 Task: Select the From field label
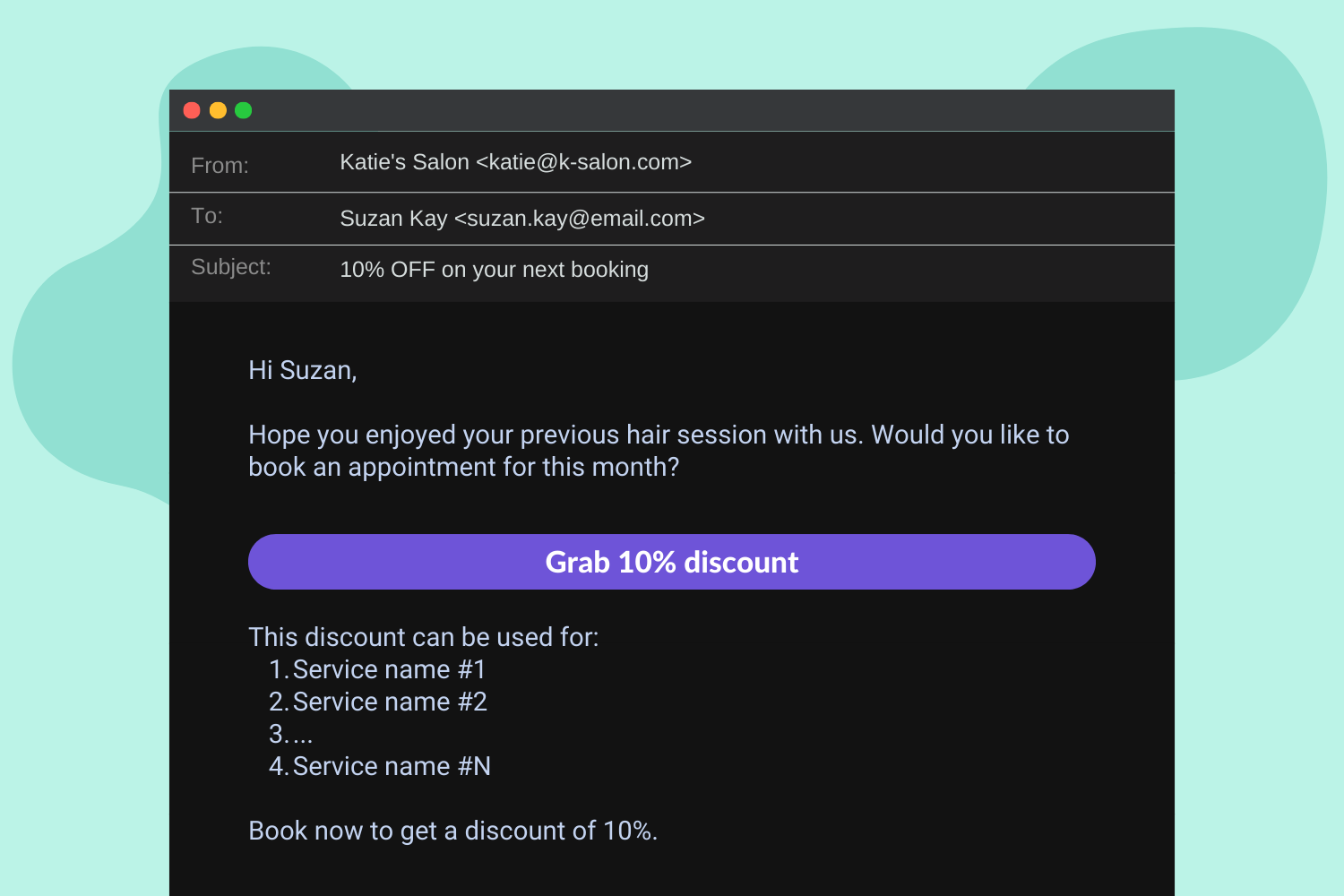click(220, 165)
